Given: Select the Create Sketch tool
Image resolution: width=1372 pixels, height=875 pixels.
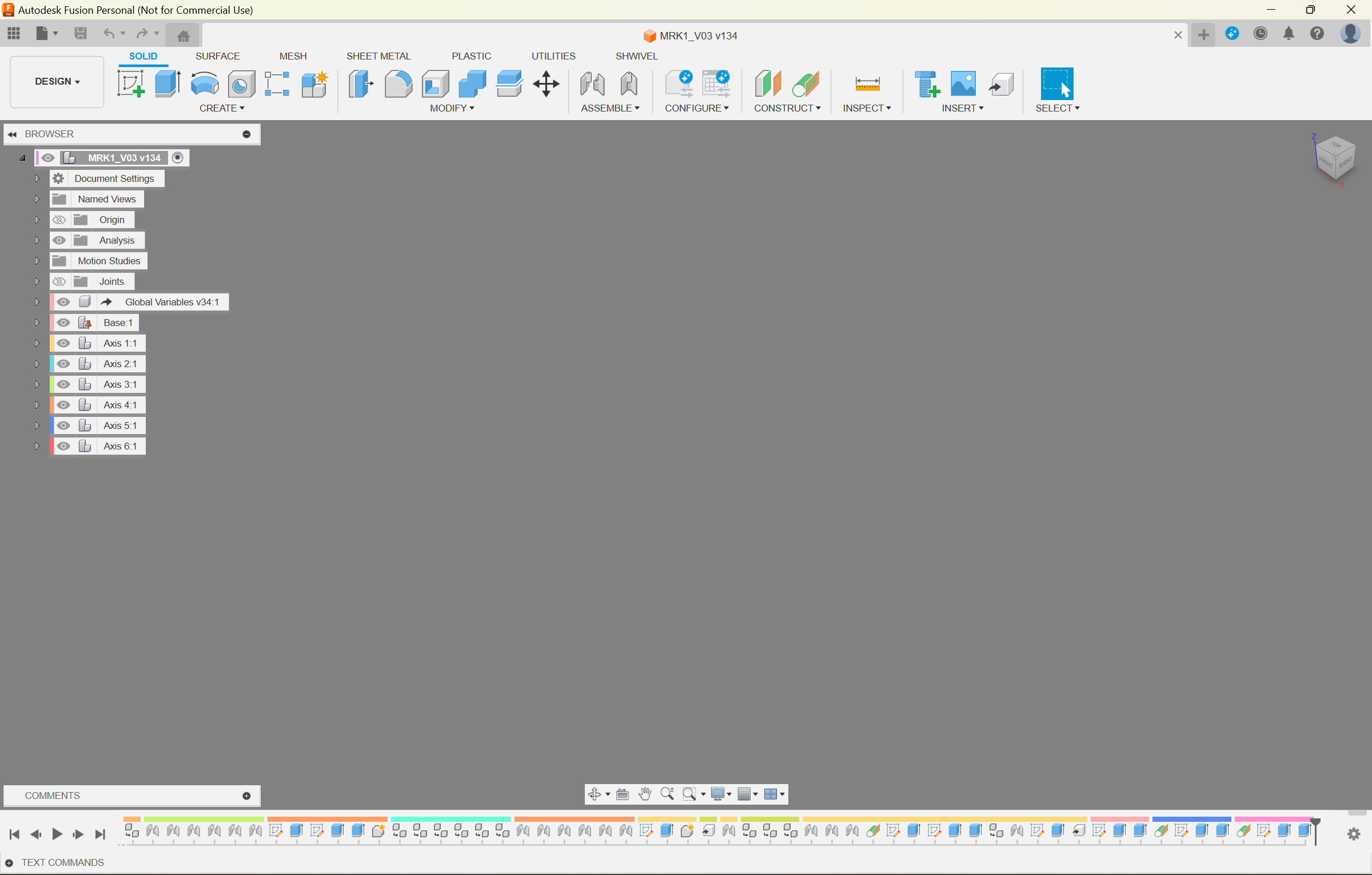Looking at the screenshot, I should pos(131,83).
